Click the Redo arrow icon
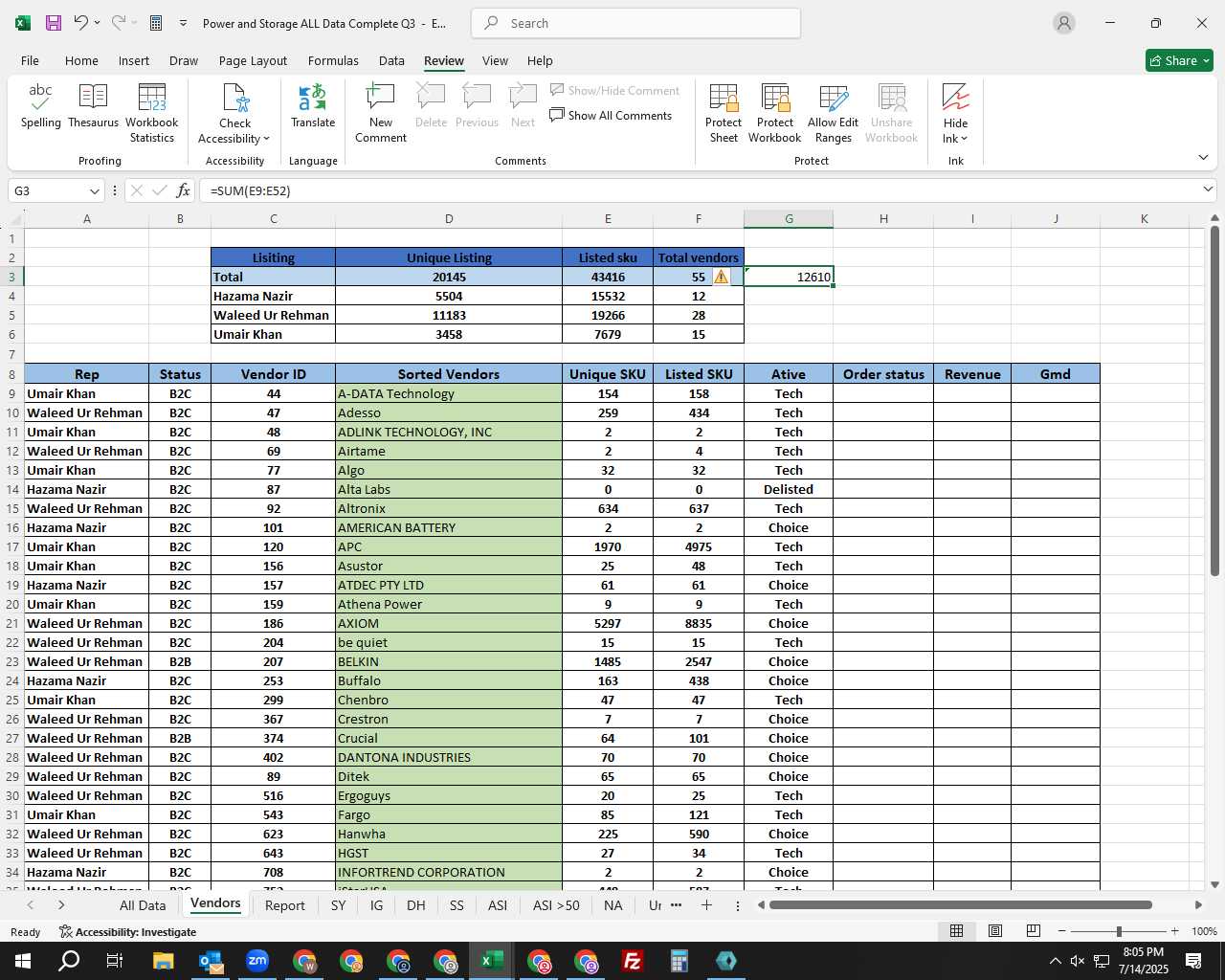The image size is (1225, 980). point(118,23)
